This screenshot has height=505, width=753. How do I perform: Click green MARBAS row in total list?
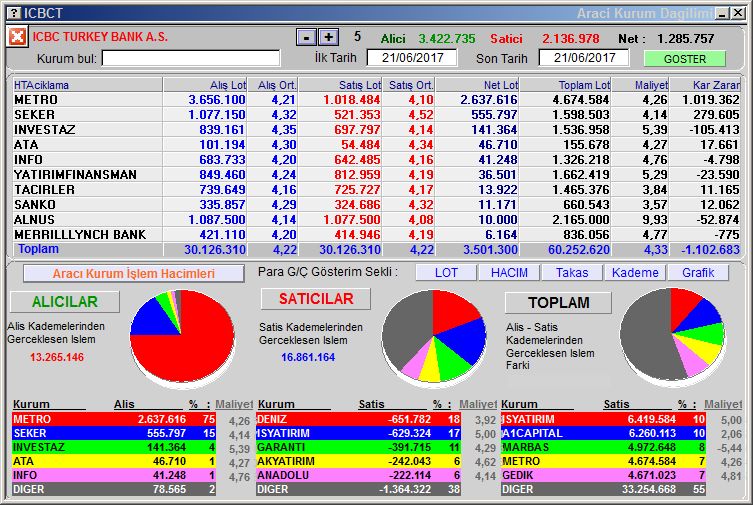604,447
